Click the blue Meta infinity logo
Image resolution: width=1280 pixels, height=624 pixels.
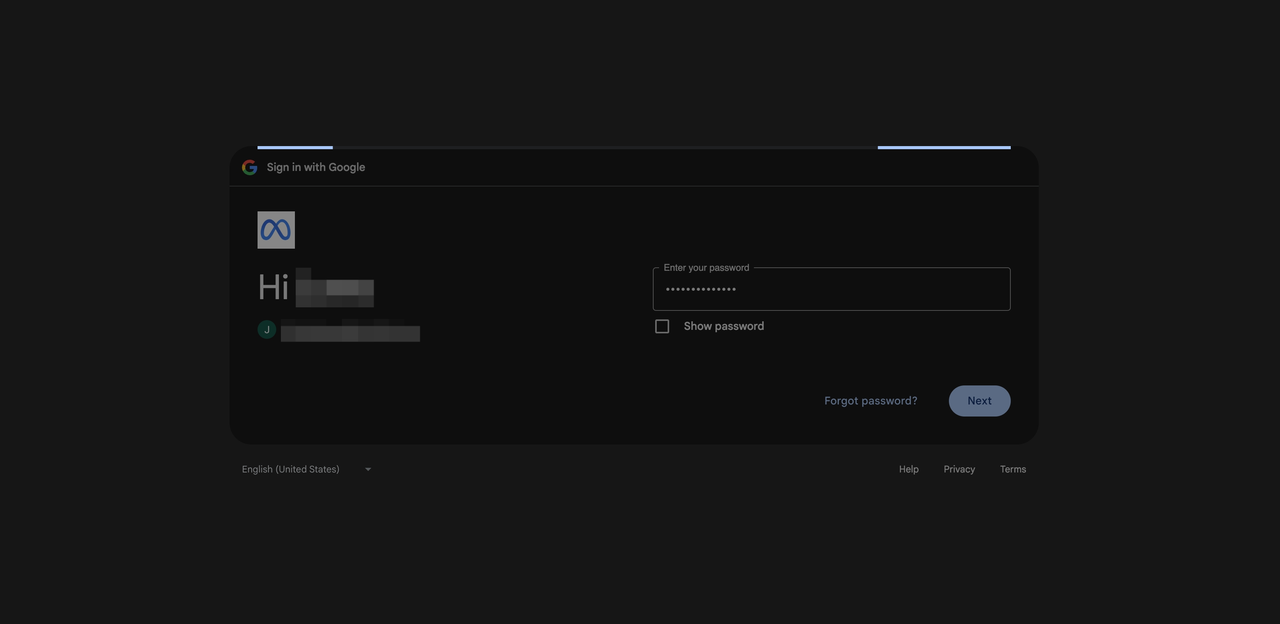276,230
